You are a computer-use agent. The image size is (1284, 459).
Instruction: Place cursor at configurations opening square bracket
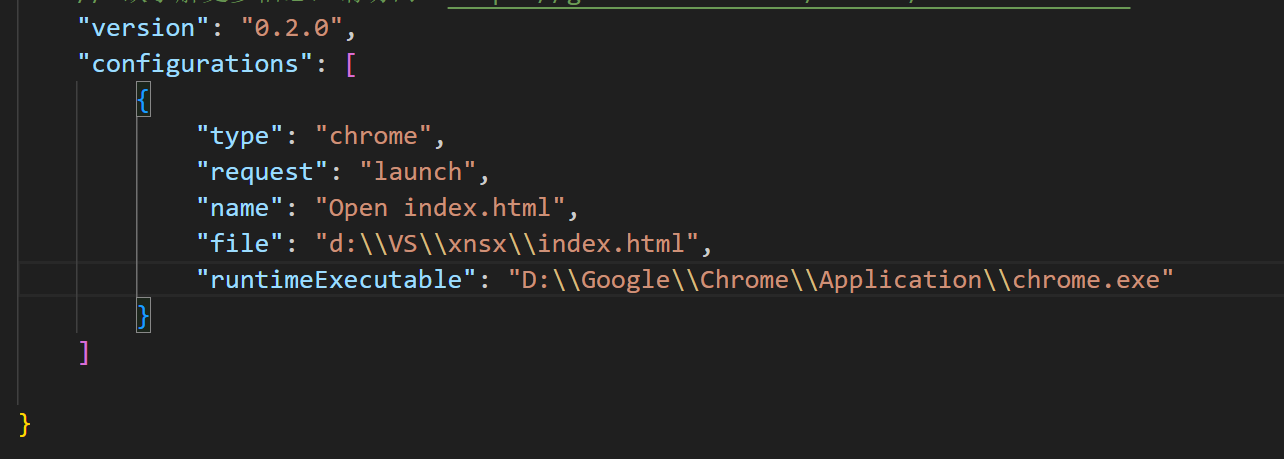pyautogui.click(x=350, y=64)
